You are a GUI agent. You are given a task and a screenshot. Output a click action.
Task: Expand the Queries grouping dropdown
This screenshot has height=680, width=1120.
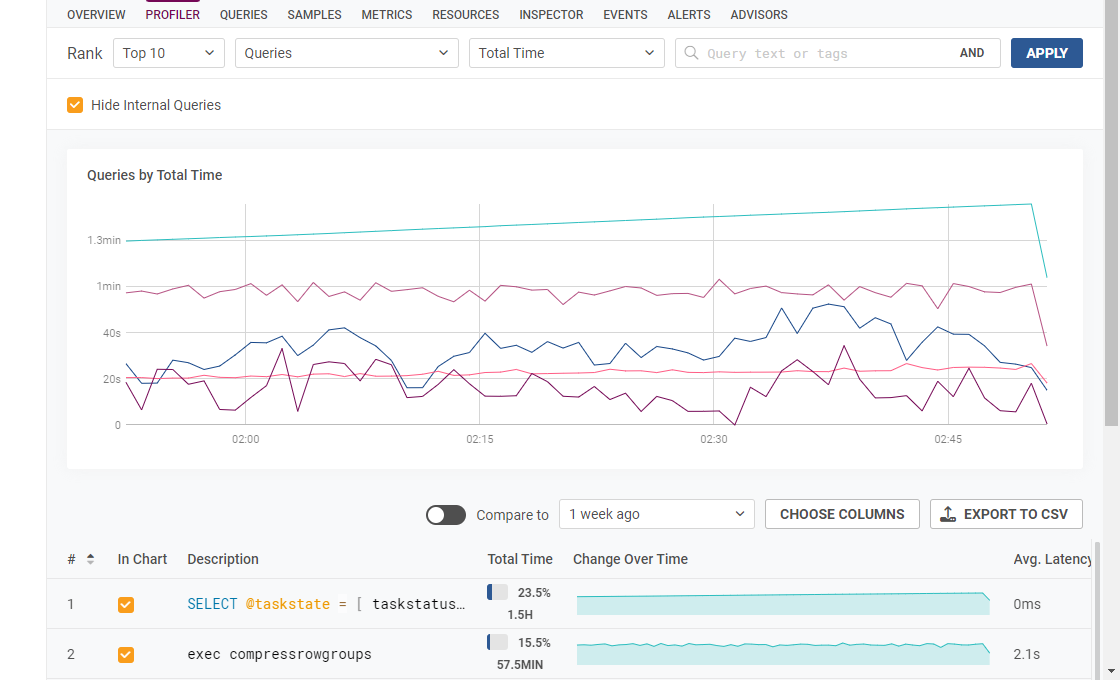coord(346,53)
